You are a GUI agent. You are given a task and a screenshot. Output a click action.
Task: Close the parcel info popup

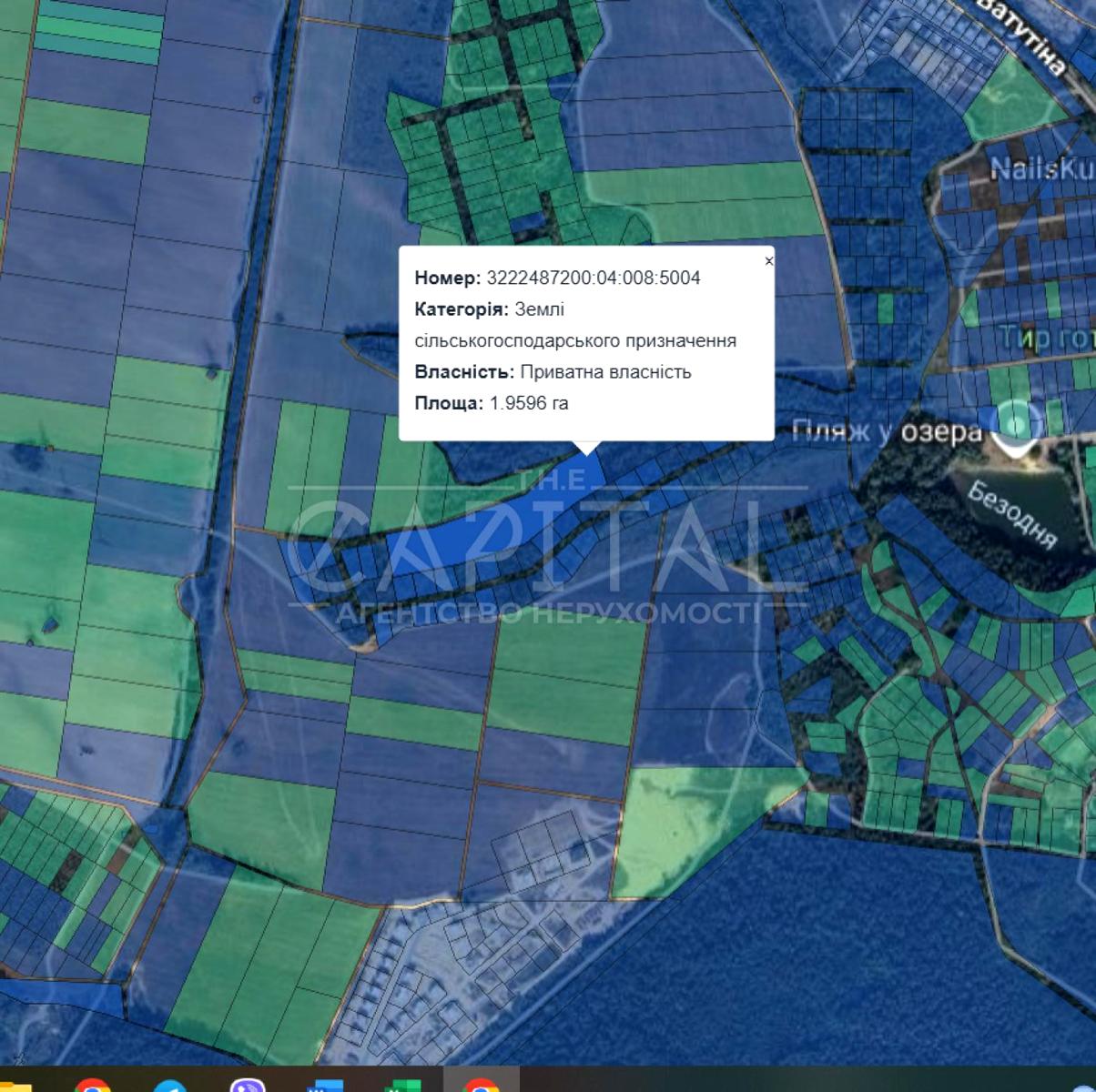pyautogui.click(x=769, y=261)
